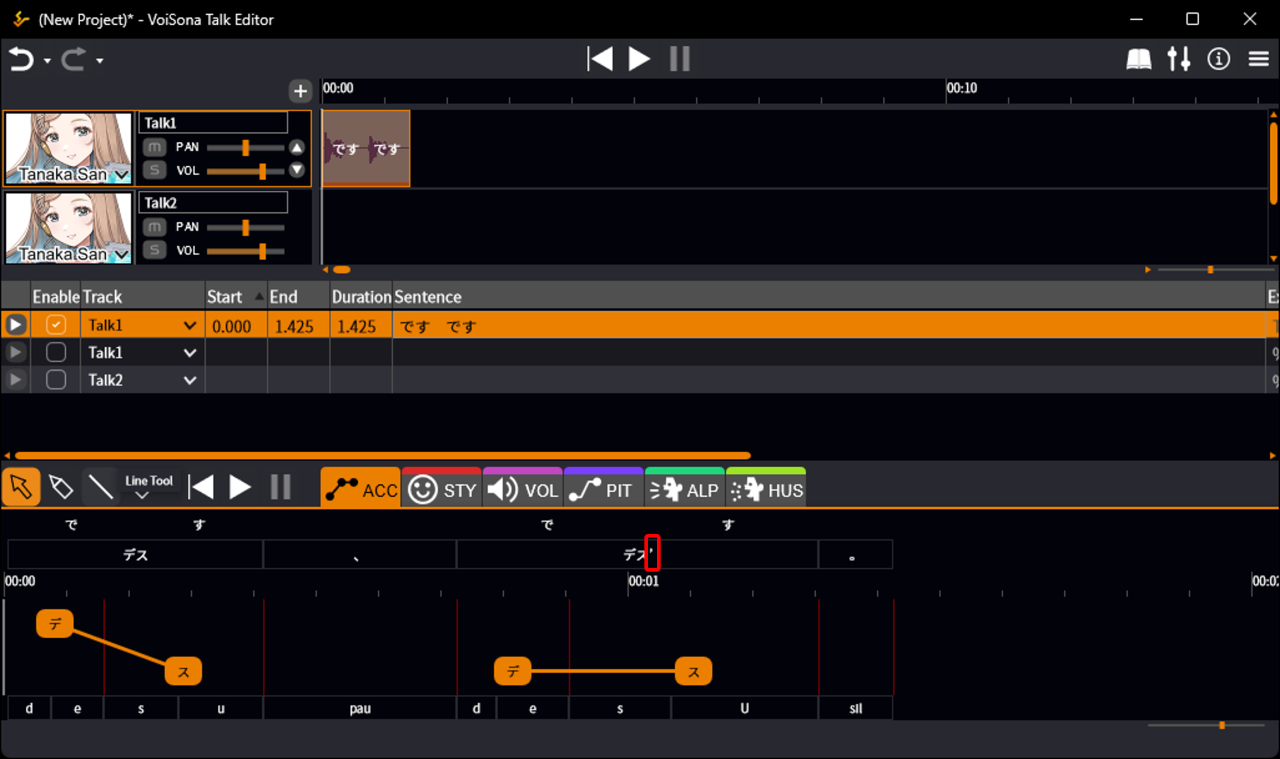The height and width of the screenshot is (759, 1280).
Task: Open the hamburger main menu
Action: tap(1259, 60)
